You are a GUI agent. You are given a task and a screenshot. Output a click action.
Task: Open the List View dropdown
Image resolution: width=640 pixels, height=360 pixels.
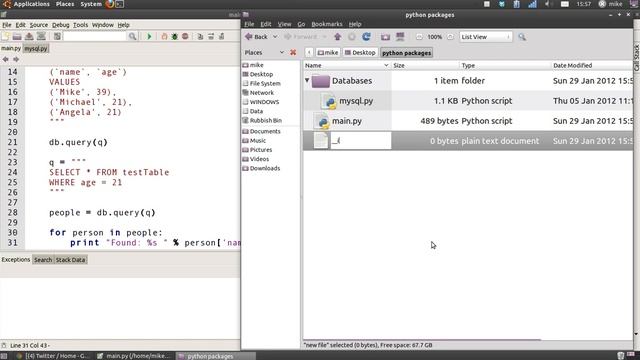point(486,37)
